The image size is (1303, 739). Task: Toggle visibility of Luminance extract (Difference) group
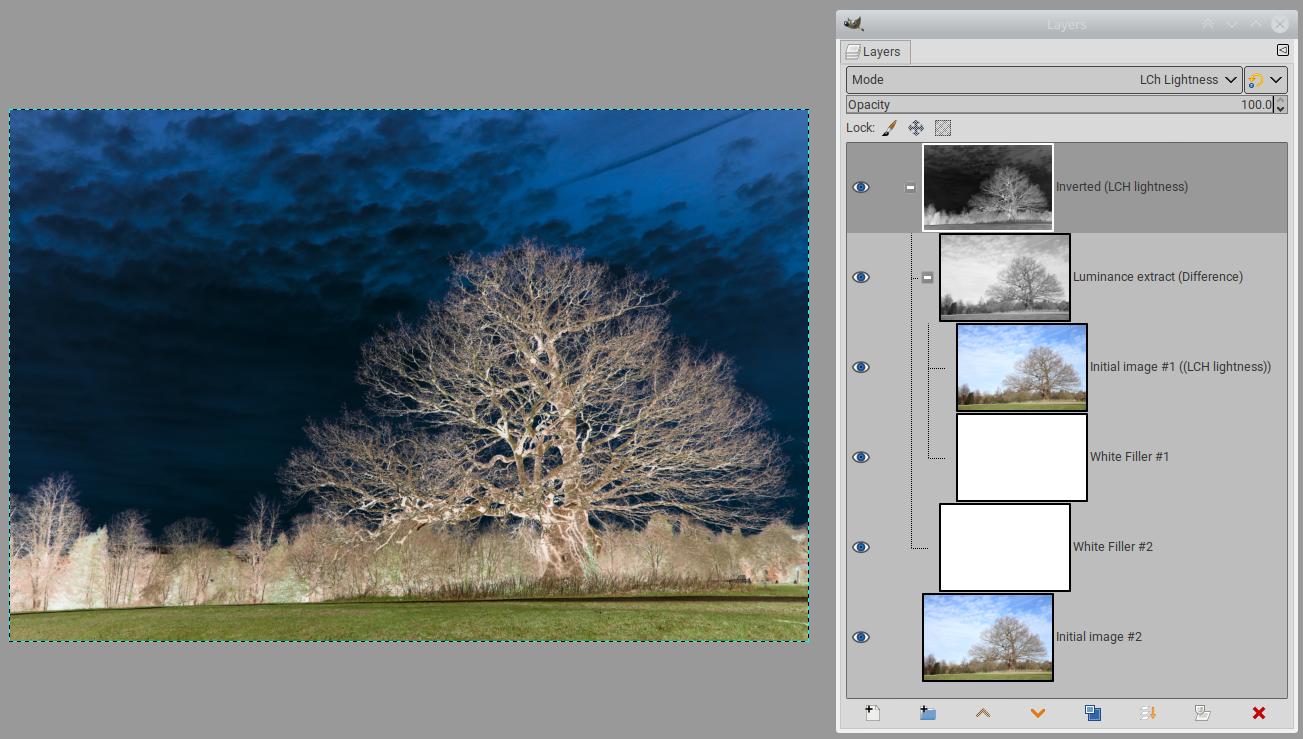click(x=860, y=277)
